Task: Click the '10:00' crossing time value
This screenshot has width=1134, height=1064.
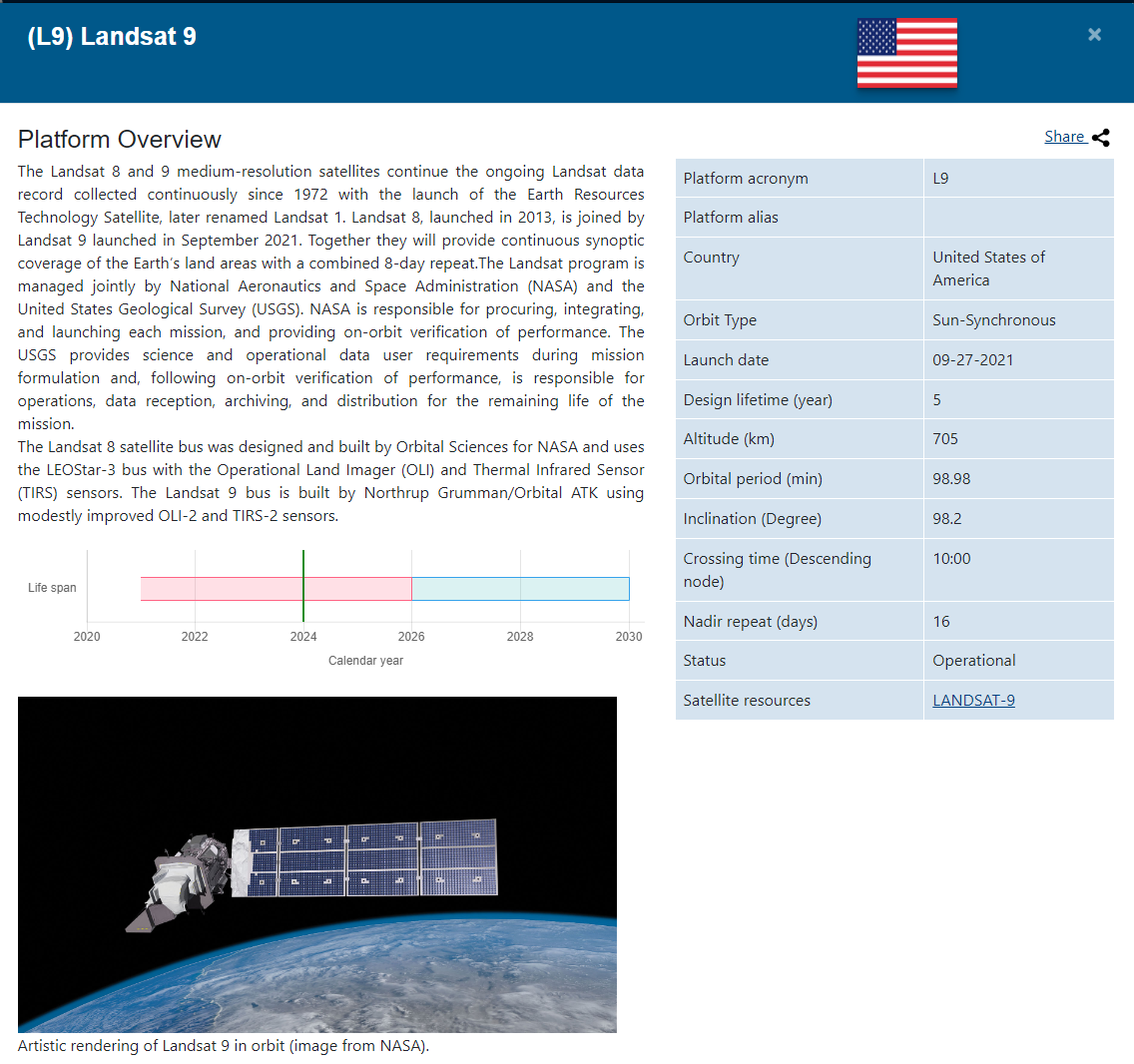Action: point(951,558)
